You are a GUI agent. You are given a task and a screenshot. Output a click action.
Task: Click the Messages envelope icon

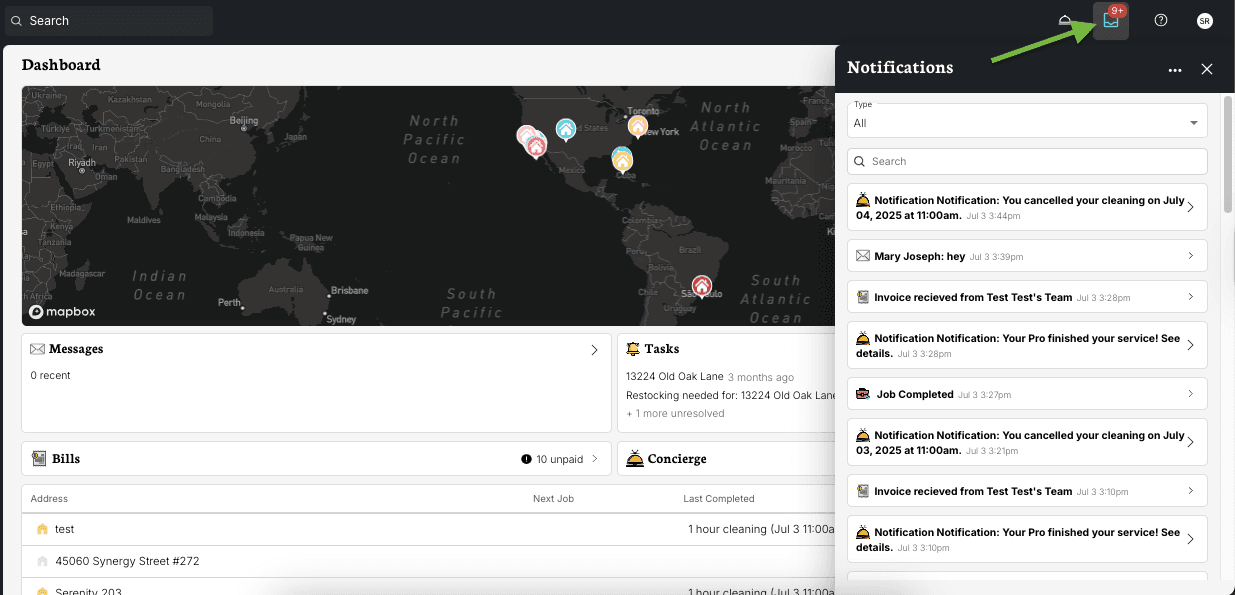tap(36, 349)
